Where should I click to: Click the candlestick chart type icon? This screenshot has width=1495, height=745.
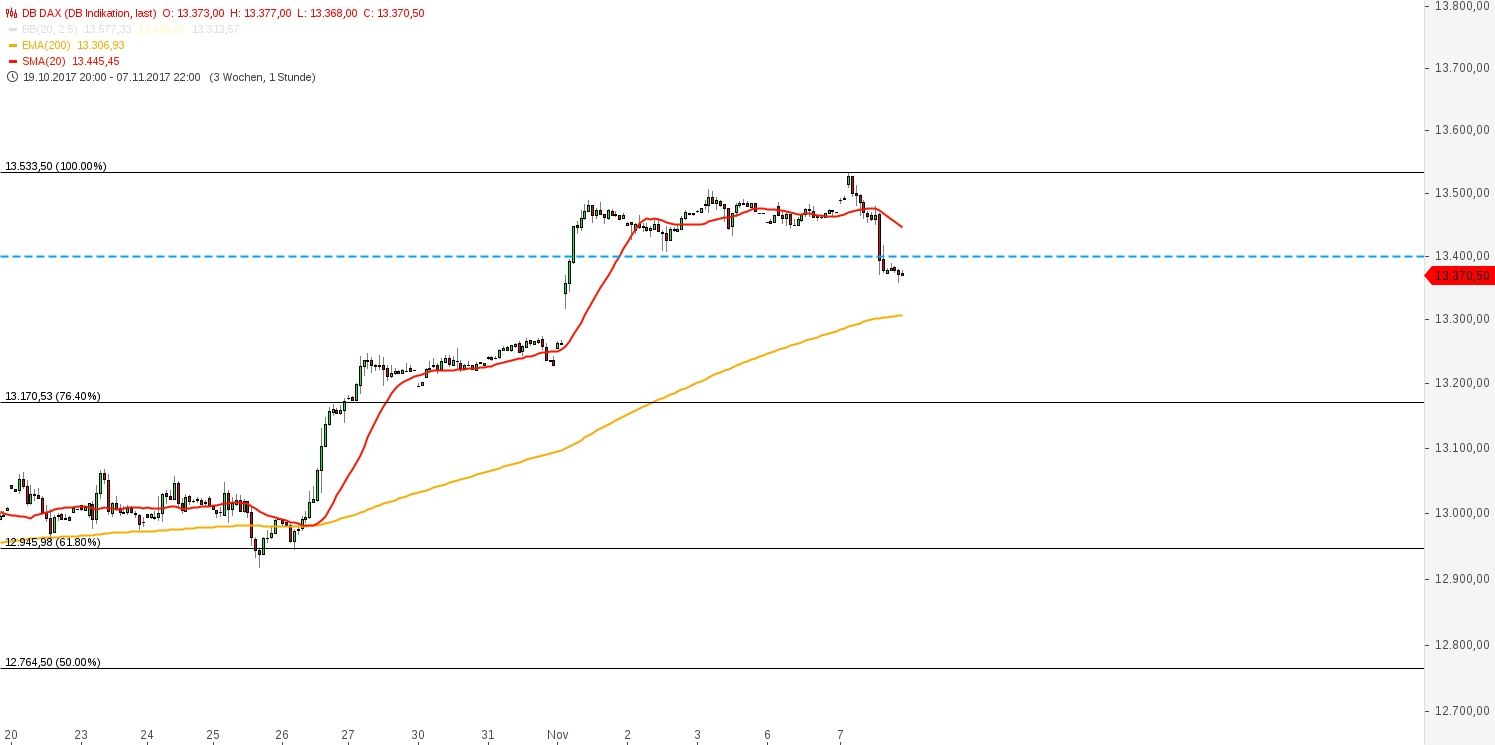(x=10, y=13)
